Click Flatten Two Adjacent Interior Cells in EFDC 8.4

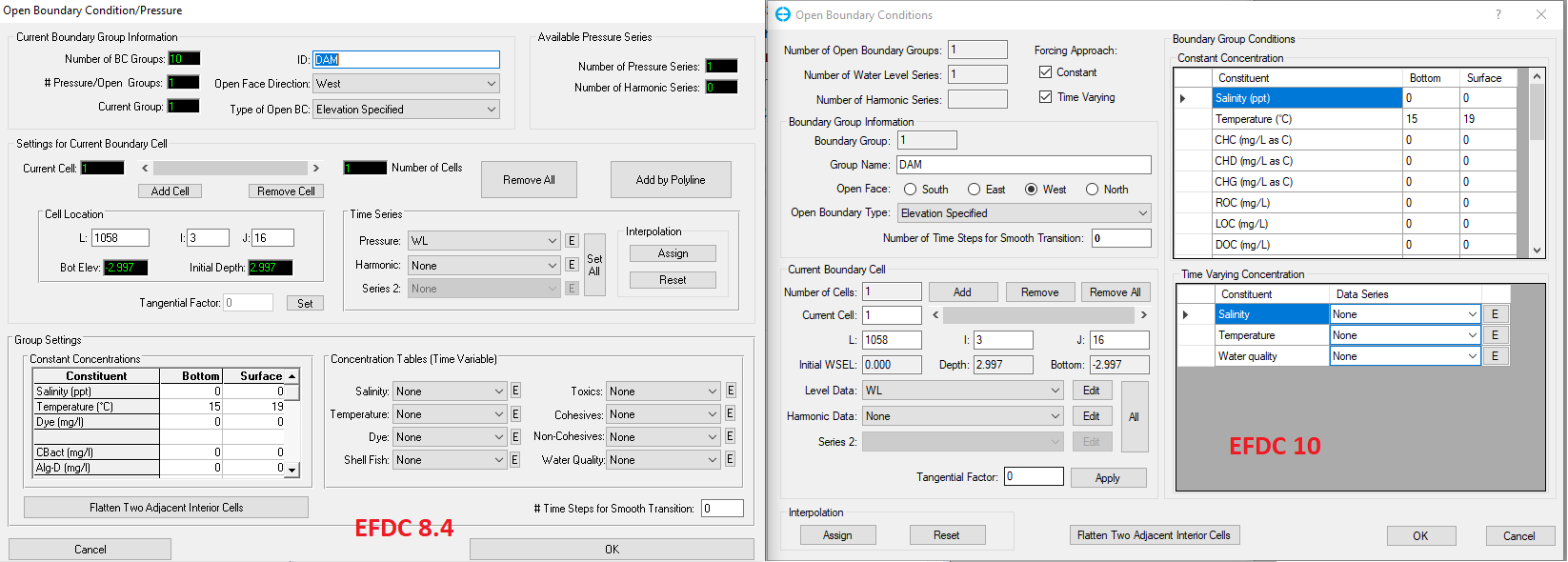(x=166, y=508)
